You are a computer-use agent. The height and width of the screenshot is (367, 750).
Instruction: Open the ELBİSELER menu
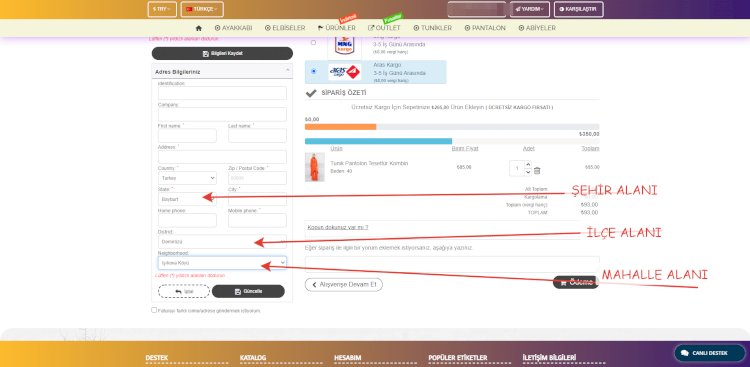[x=285, y=28]
